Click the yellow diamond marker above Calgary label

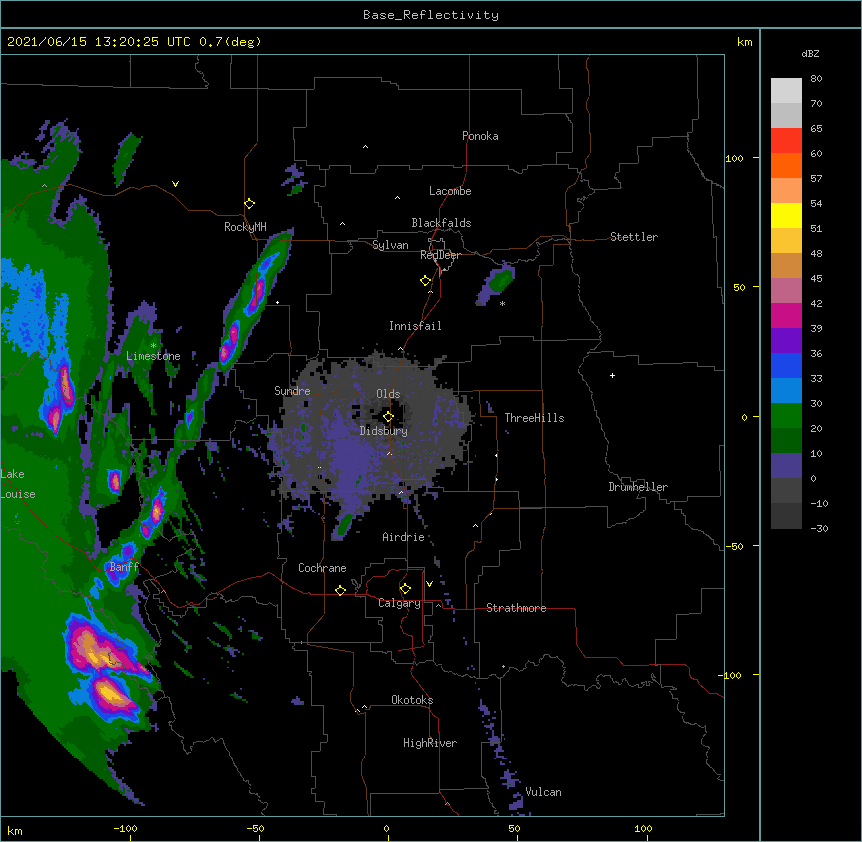pos(405,589)
